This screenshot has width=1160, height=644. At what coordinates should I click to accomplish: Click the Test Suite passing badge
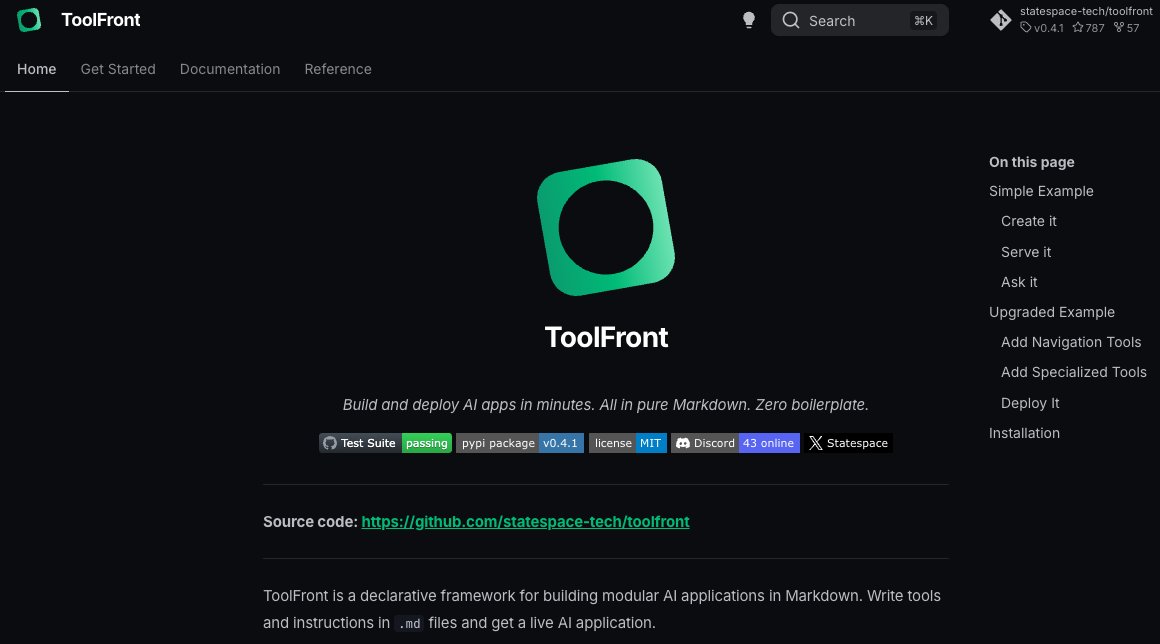pos(385,443)
